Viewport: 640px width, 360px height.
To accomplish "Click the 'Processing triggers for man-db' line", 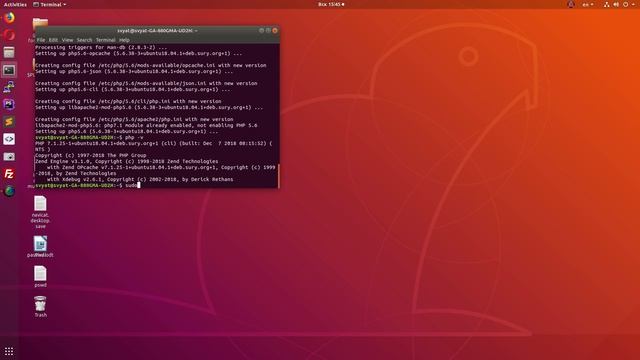I will (101, 47).
